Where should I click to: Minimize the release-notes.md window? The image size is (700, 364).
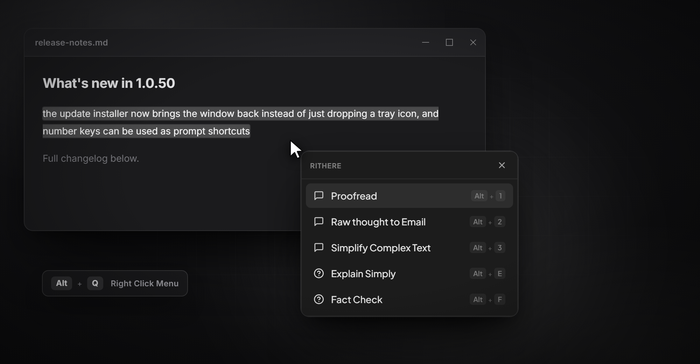point(425,42)
